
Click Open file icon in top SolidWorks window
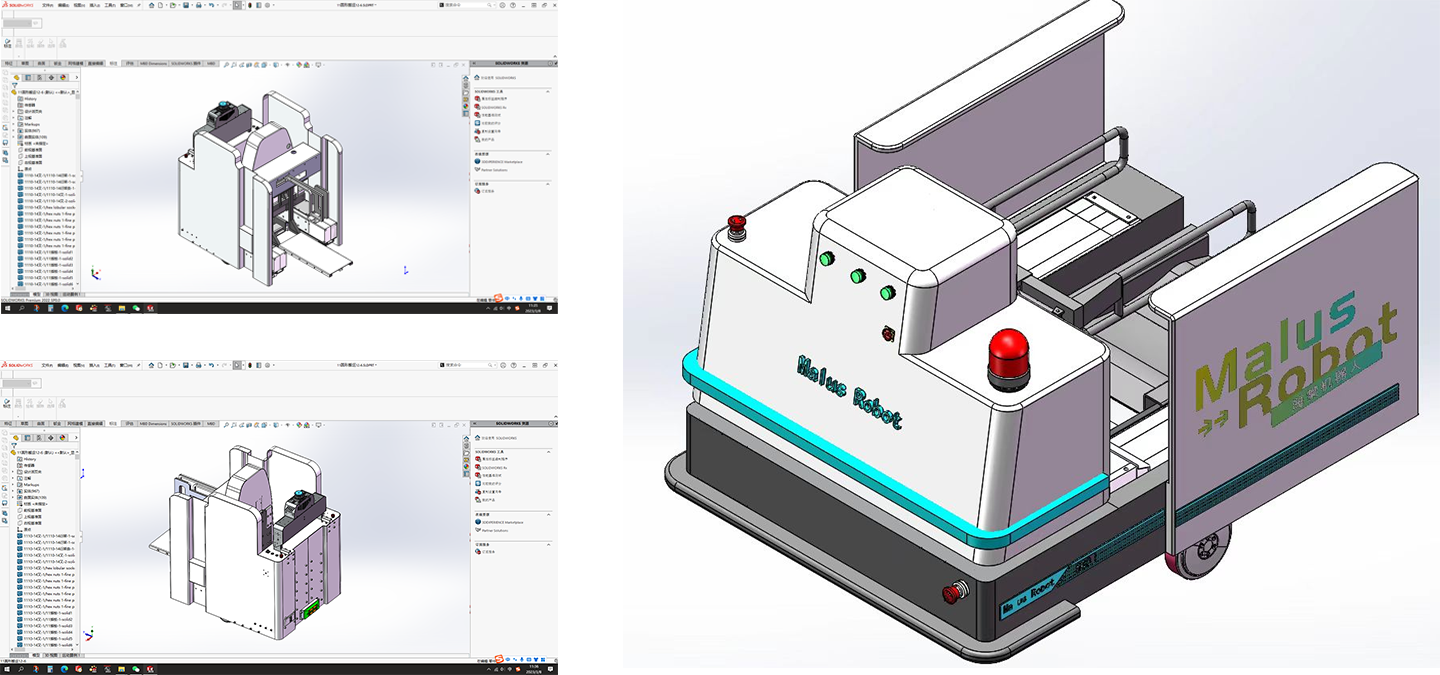[x=173, y=5]
